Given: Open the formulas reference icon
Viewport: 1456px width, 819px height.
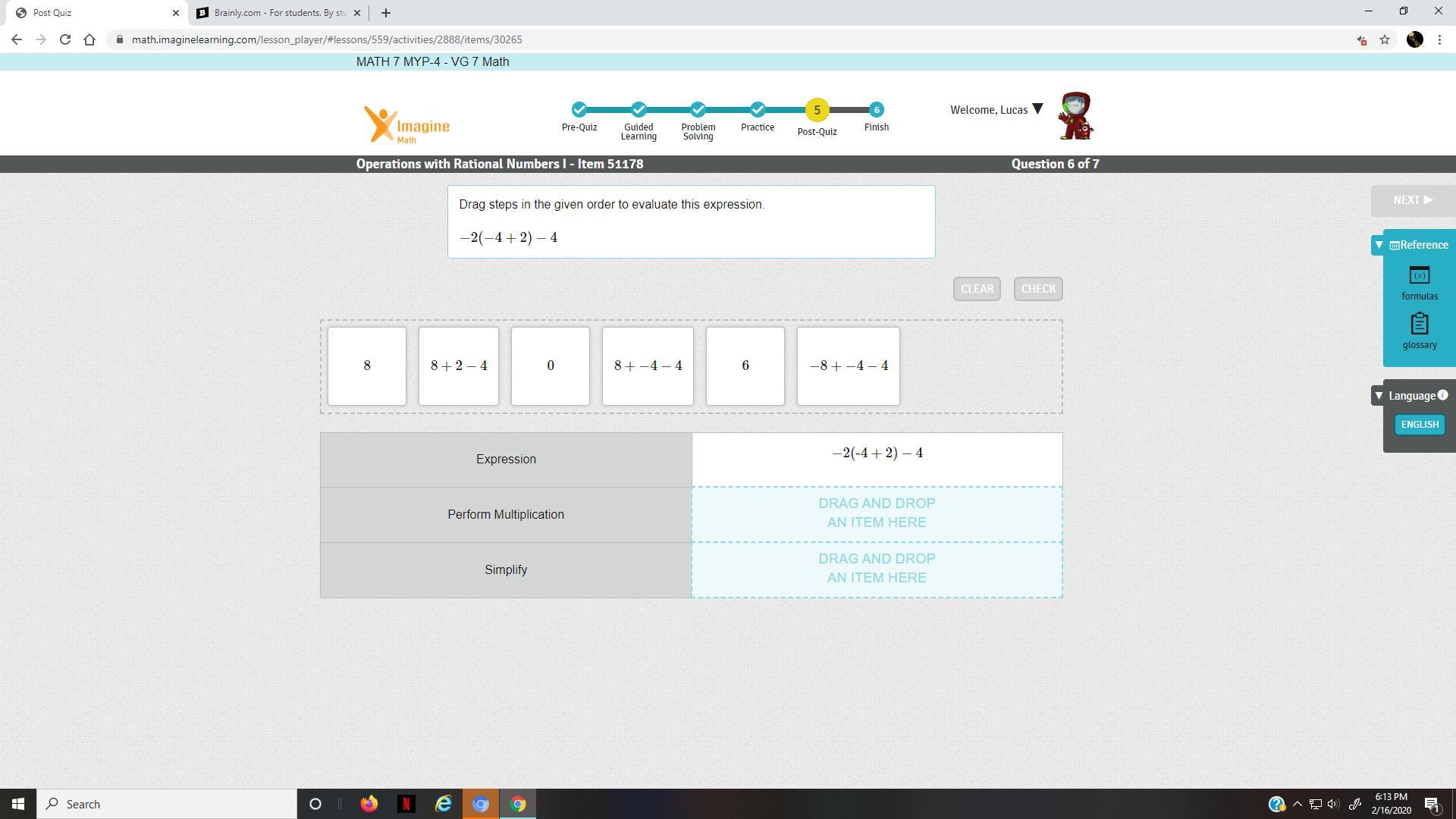Looking at the screenshot, I should pyautogui.click(x=1419, y=276).
